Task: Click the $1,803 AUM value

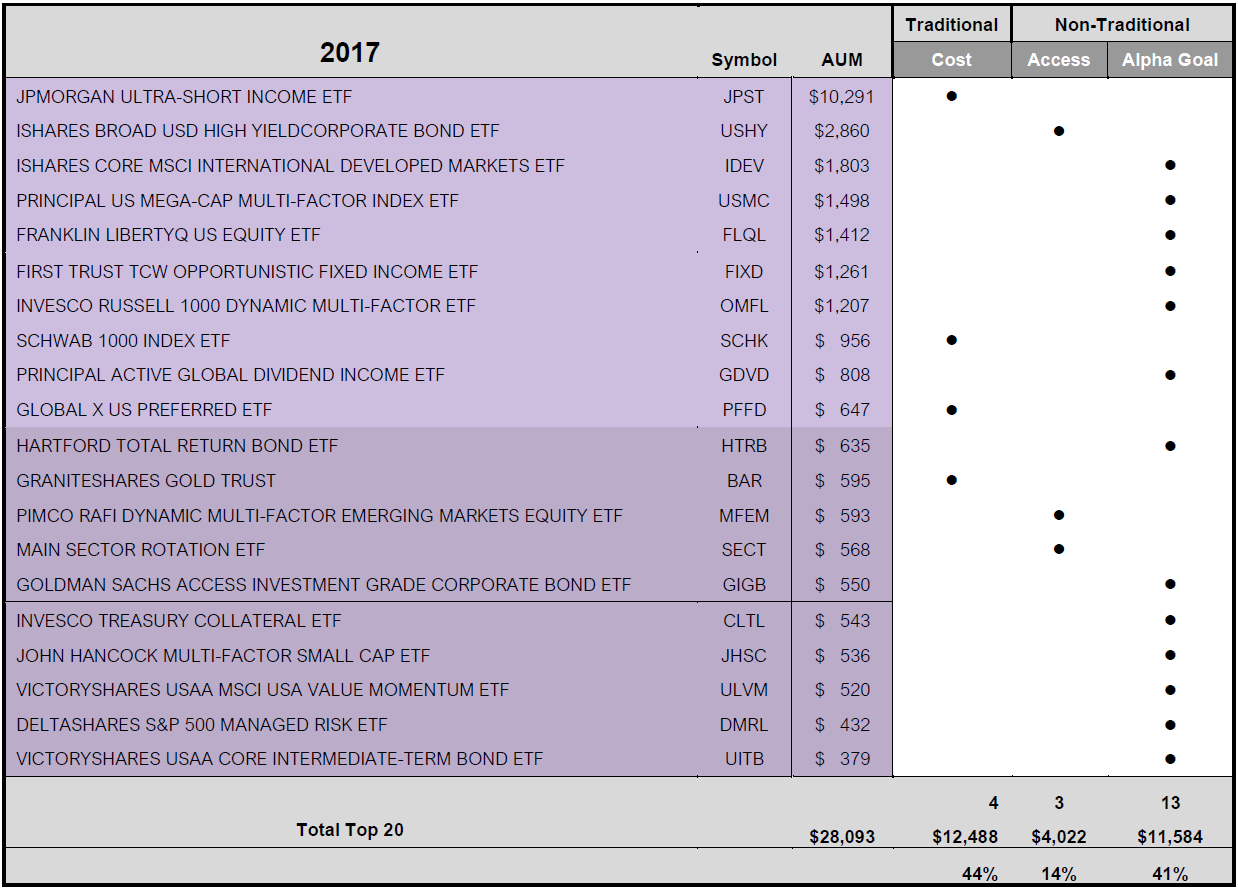Action: pos(841,166)
